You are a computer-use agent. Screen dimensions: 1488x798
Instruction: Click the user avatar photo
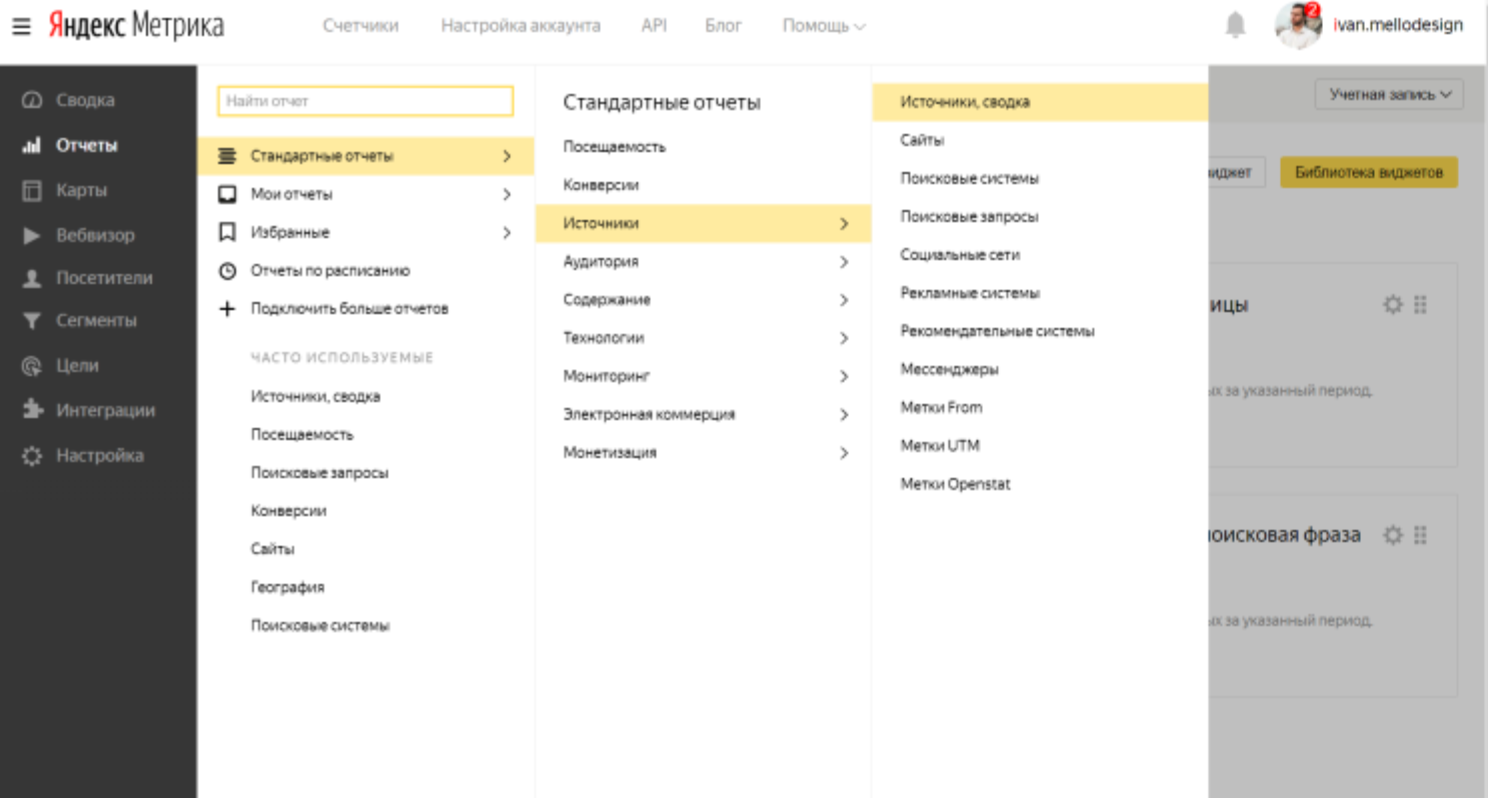1299,25
